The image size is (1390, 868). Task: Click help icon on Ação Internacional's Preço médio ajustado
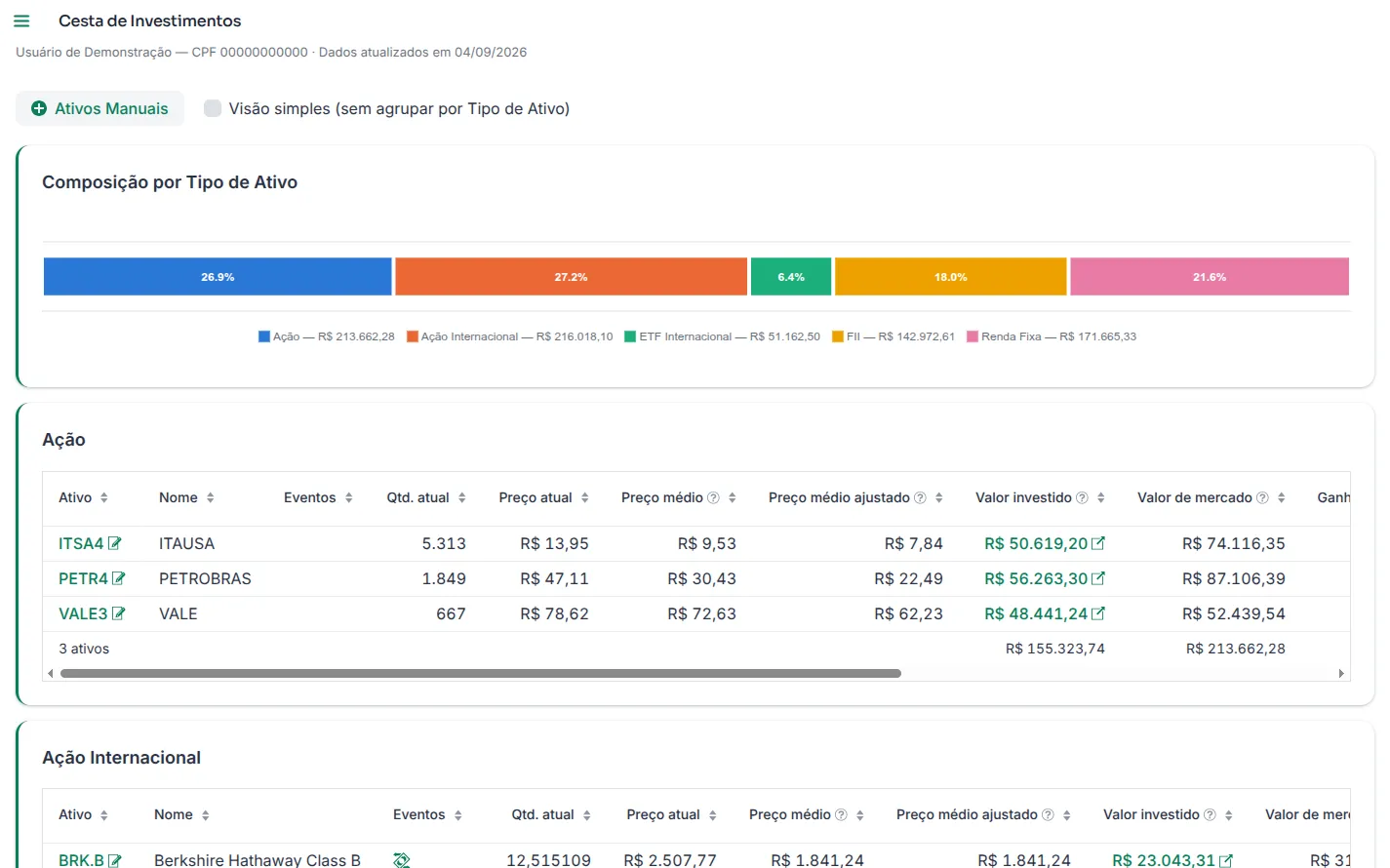(x=1048, y=814)
